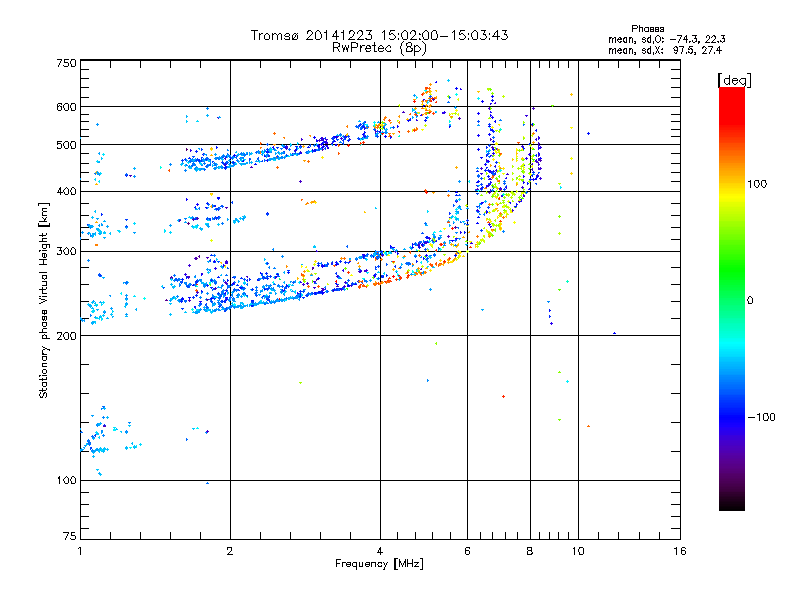Click the x-axis tick label "10"
The width and height of the screenshot is (800, 600).
[x=578, y=551]
